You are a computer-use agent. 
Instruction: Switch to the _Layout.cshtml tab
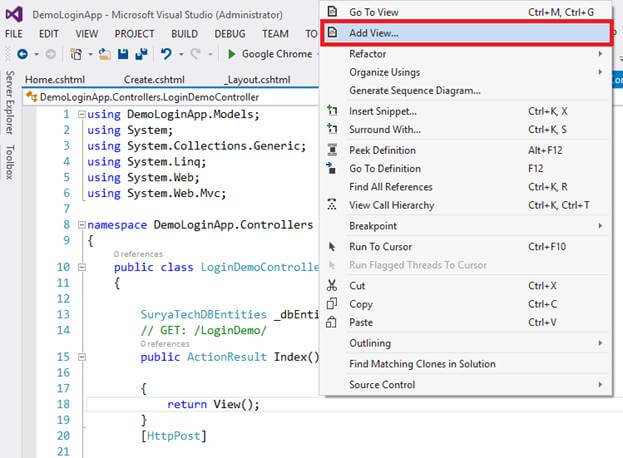point(257,79)
